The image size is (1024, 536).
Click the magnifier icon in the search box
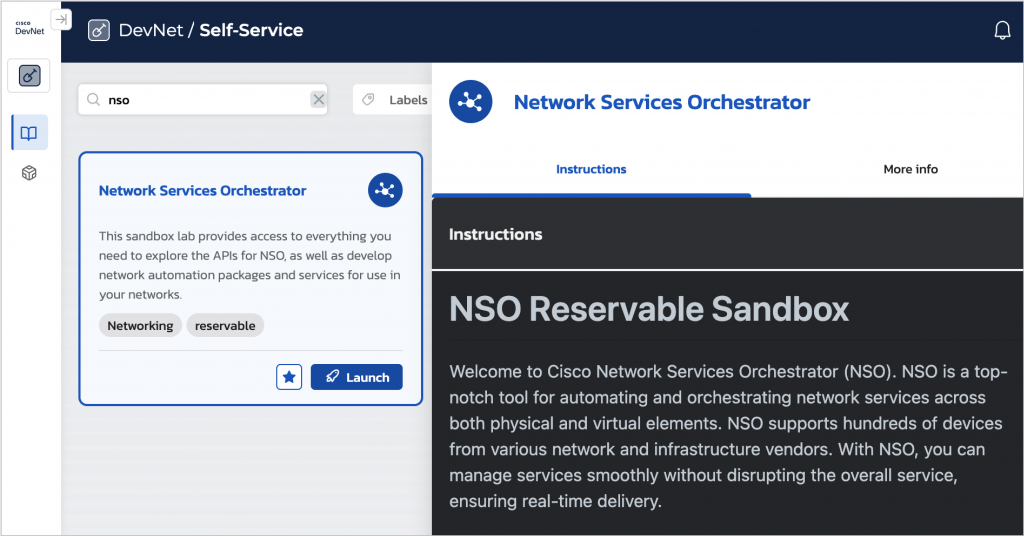pyautogui.click(x=94, y=100)
